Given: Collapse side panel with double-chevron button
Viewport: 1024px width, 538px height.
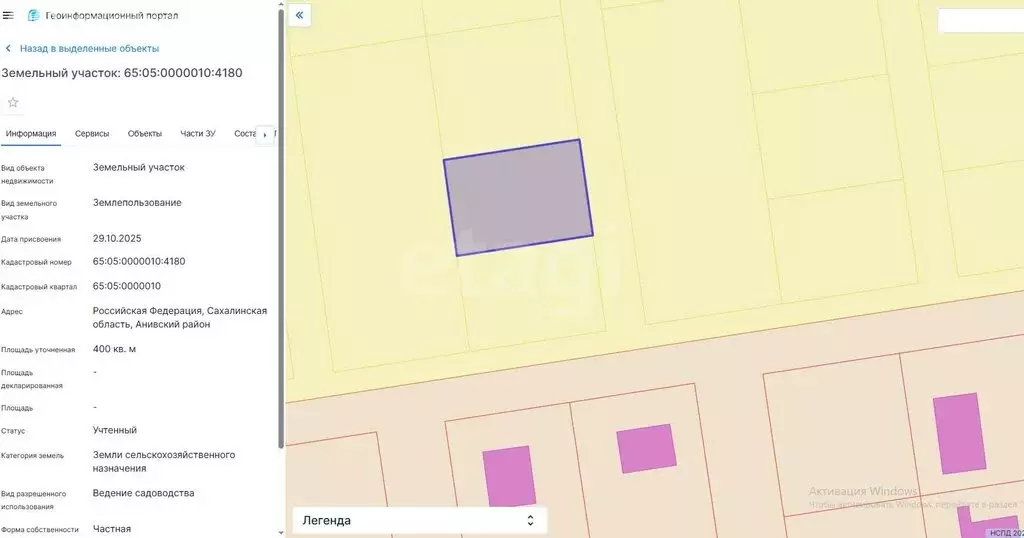Looking at the screenshot, I should [x=300, y=15].
